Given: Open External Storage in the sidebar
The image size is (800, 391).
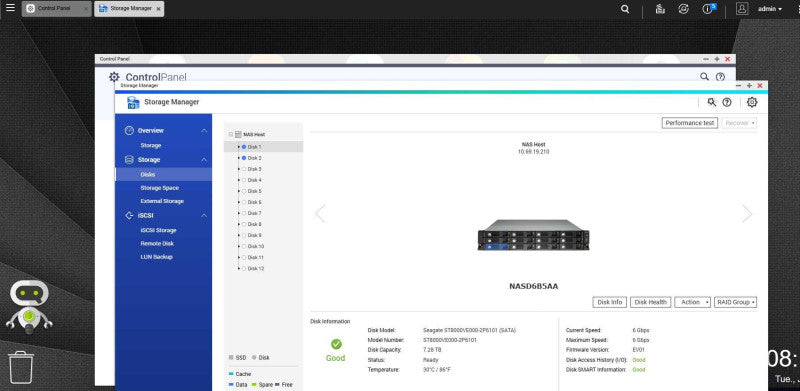Looking at the screenshot, I should (x=162, y=201).
